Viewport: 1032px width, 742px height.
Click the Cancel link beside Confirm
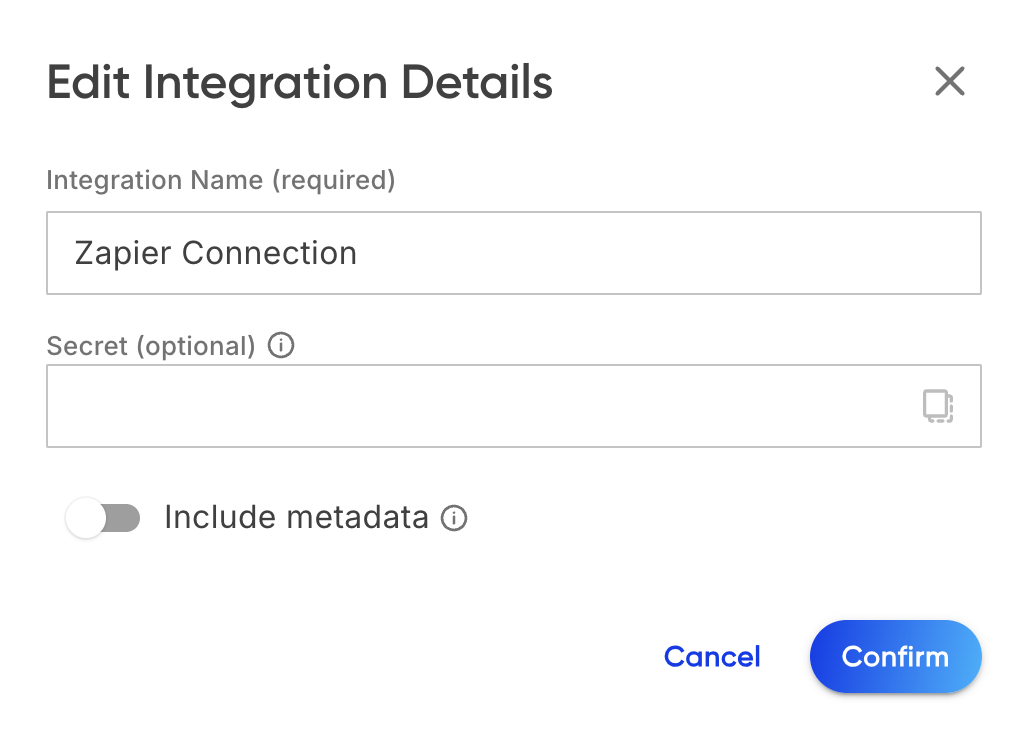[712, 656]
